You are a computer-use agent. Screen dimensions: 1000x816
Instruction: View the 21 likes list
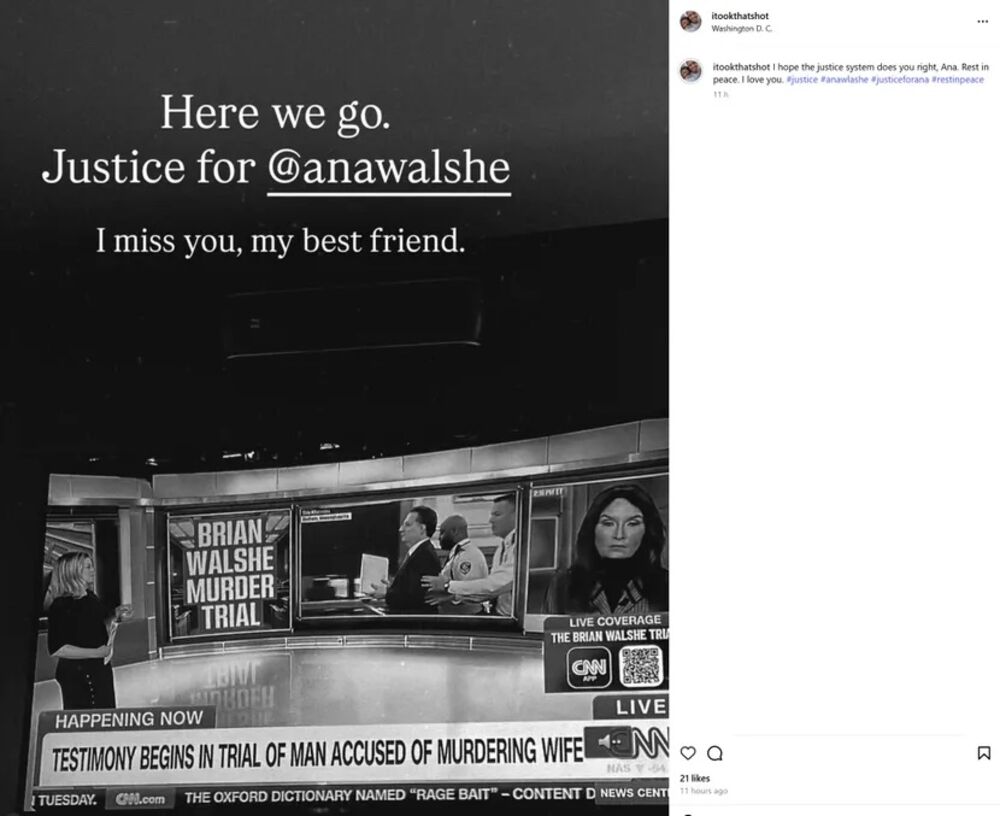pyautogui.click(x=695, y=778)
